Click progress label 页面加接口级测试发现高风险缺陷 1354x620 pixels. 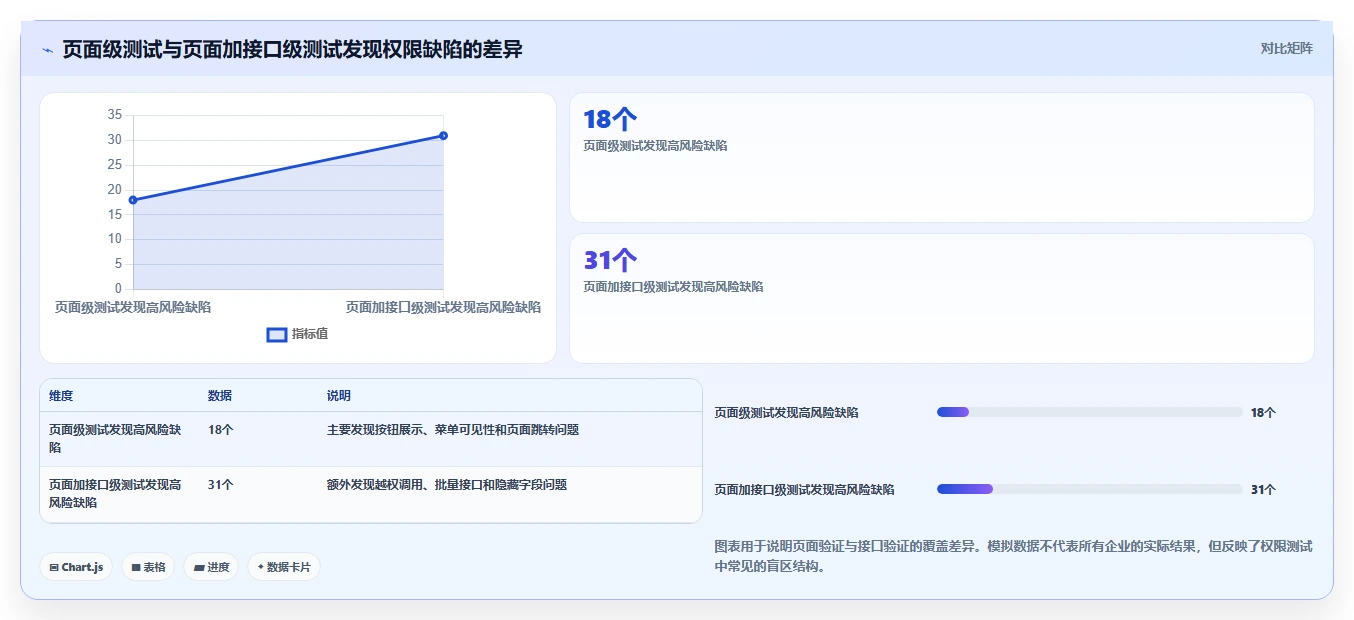click(x=805, y=490)
